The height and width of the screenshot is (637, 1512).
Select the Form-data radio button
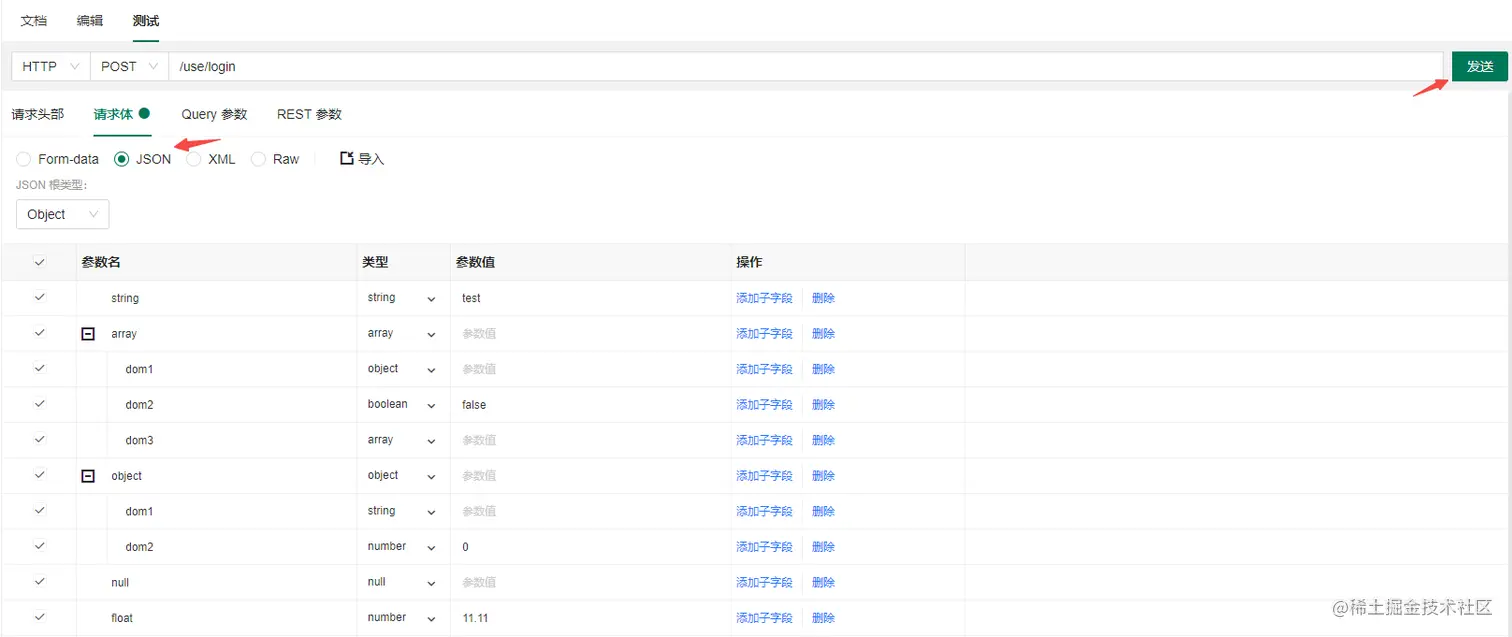[23, 159]
